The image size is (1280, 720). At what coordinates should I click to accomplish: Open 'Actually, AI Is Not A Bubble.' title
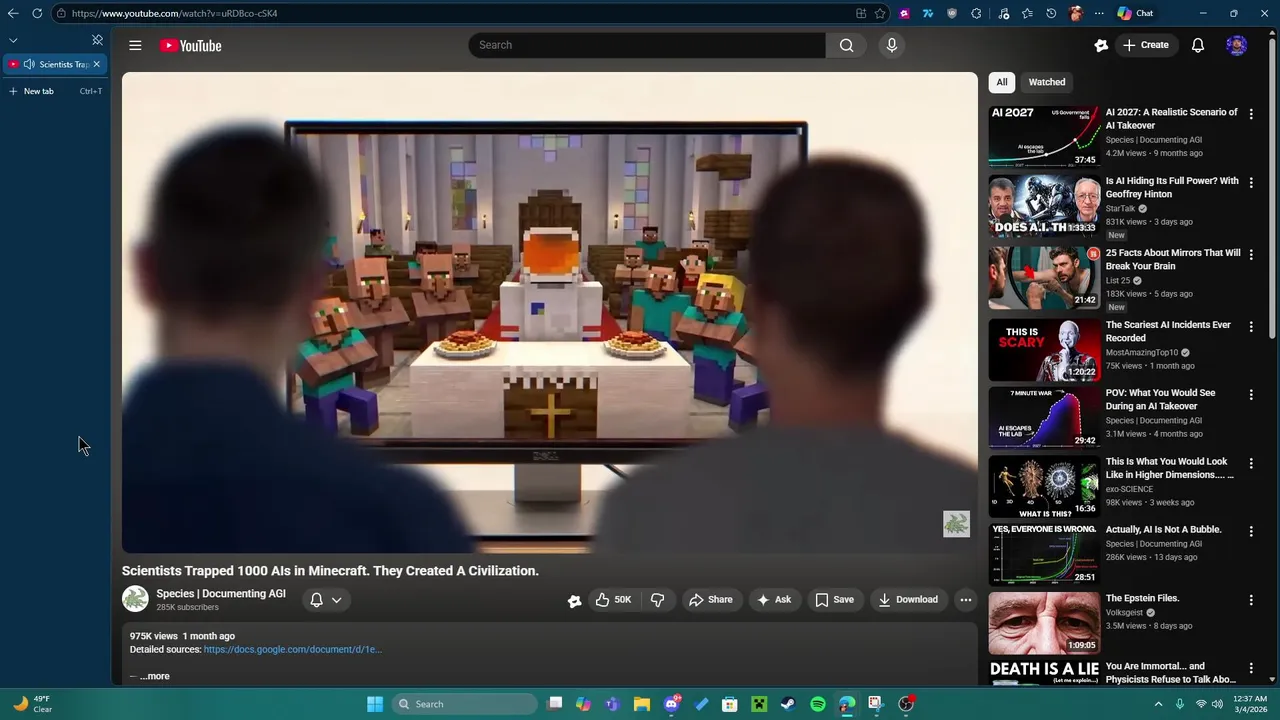tap(1163, 529)
